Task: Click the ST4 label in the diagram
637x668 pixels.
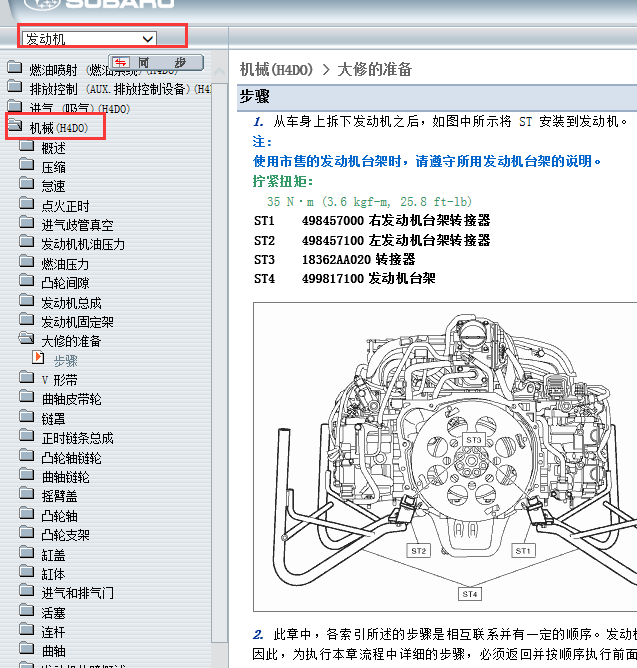Action: [470, 594]
